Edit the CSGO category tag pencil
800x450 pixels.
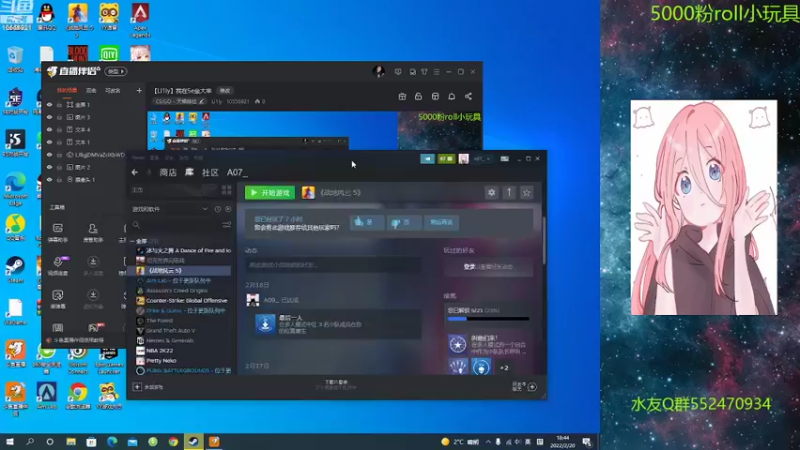click(x=202, y=102)
